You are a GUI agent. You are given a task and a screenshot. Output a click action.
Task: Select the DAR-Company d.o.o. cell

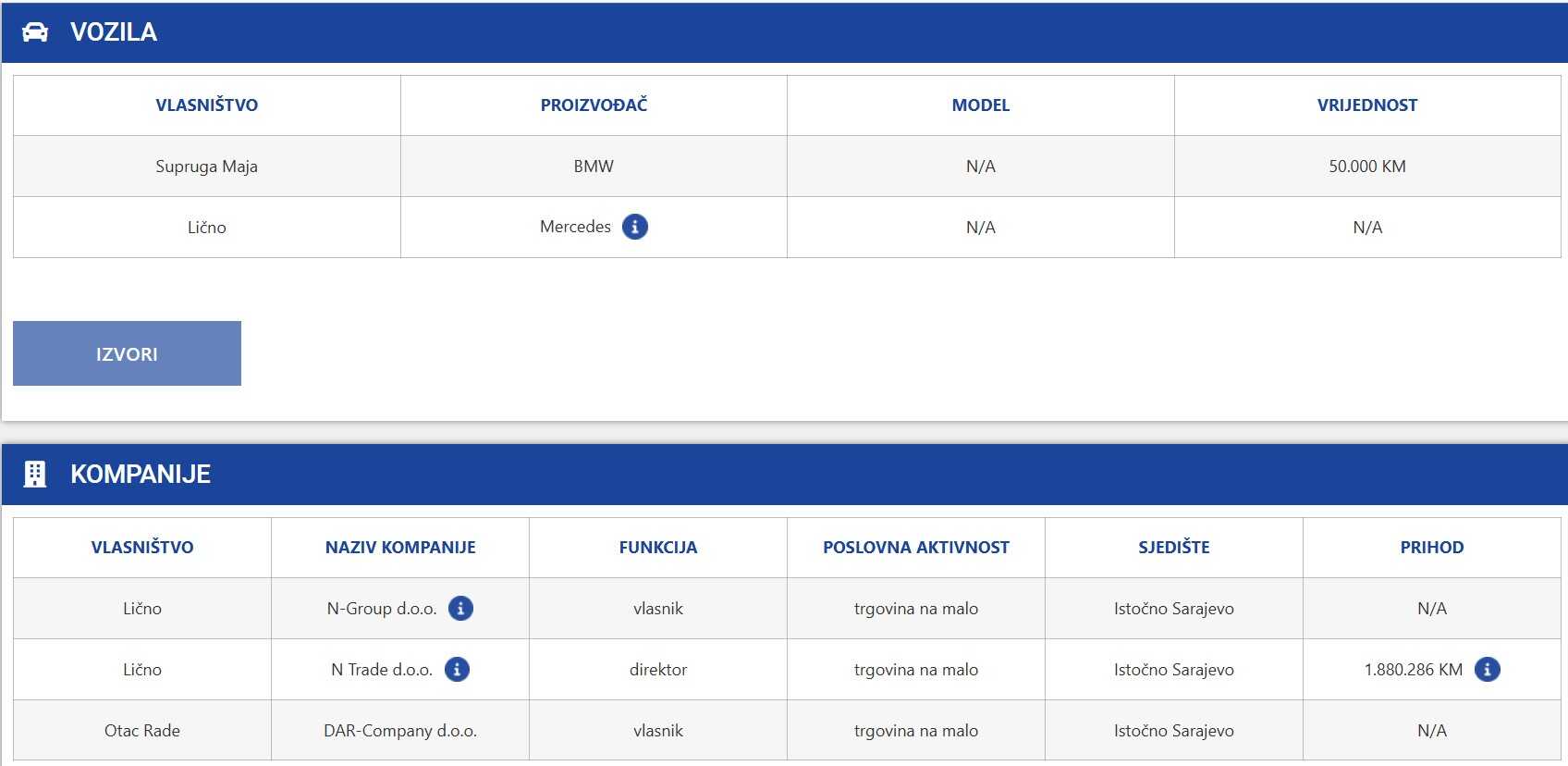click(x=400, y=730)
